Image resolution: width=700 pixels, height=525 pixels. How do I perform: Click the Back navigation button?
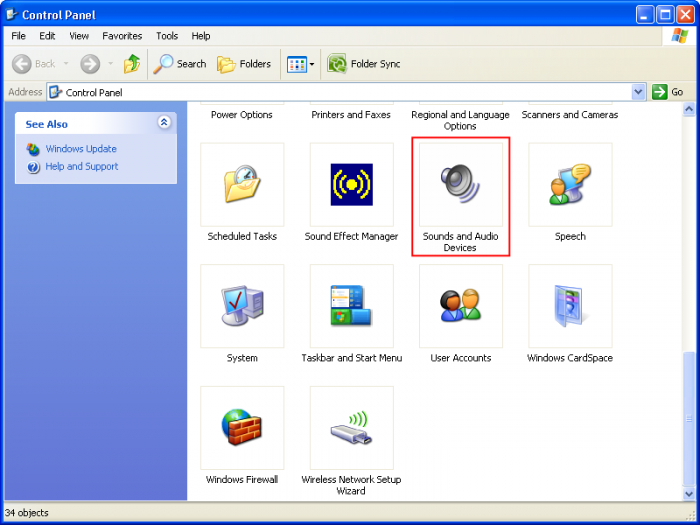click(x=33, y=64)
